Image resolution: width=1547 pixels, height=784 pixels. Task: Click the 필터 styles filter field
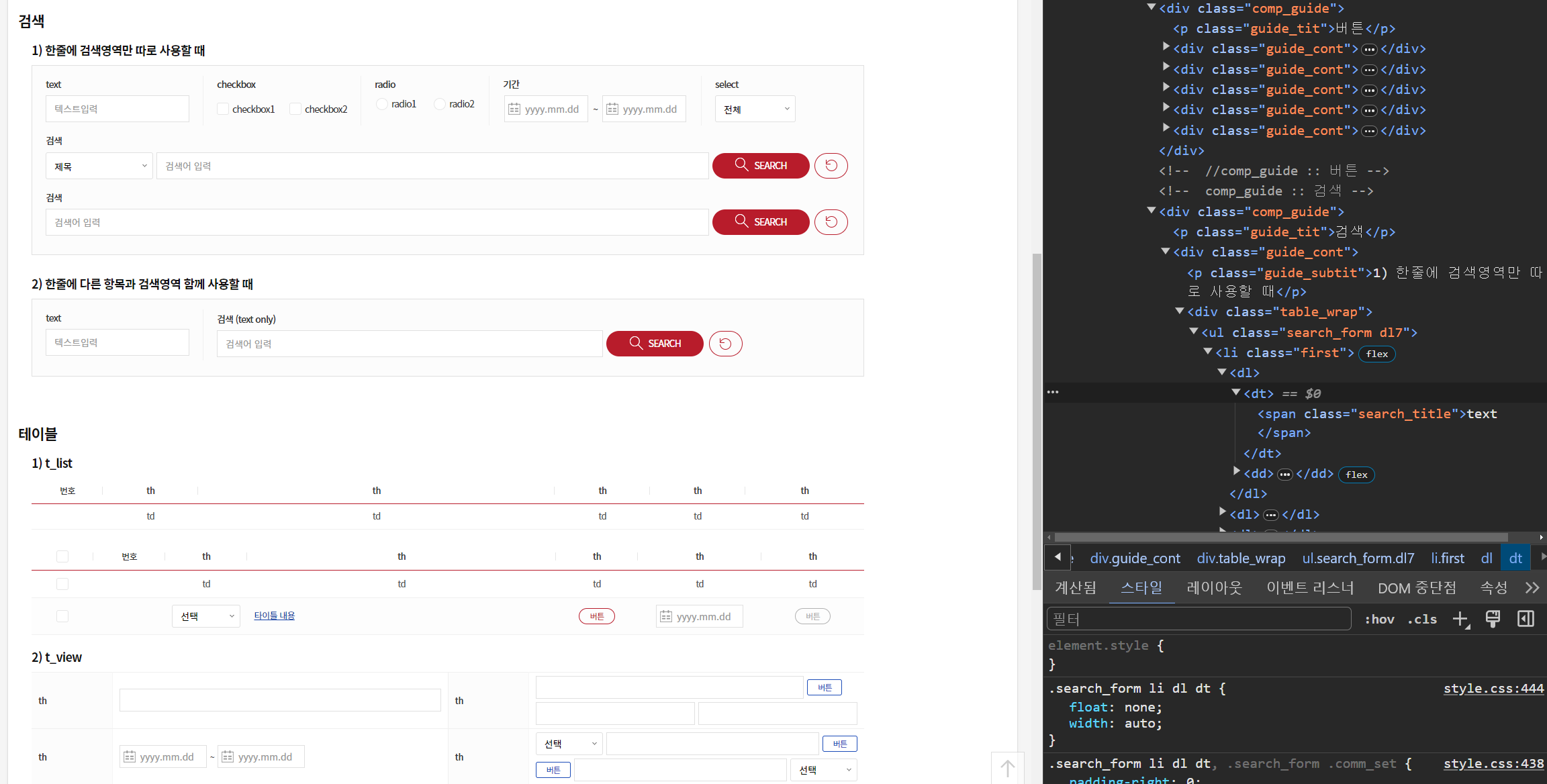pyautogui.click(x=1199, y=619)
